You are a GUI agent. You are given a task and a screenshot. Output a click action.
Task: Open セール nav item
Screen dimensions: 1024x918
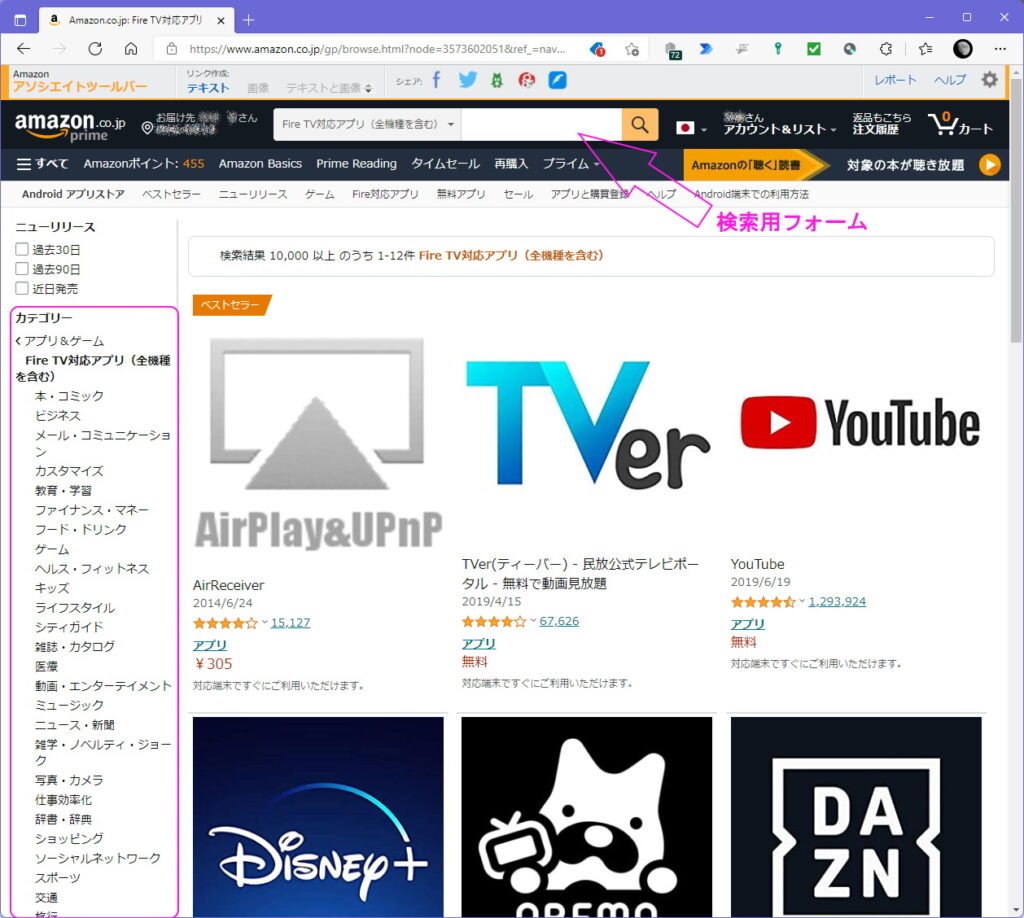point(518,194)
